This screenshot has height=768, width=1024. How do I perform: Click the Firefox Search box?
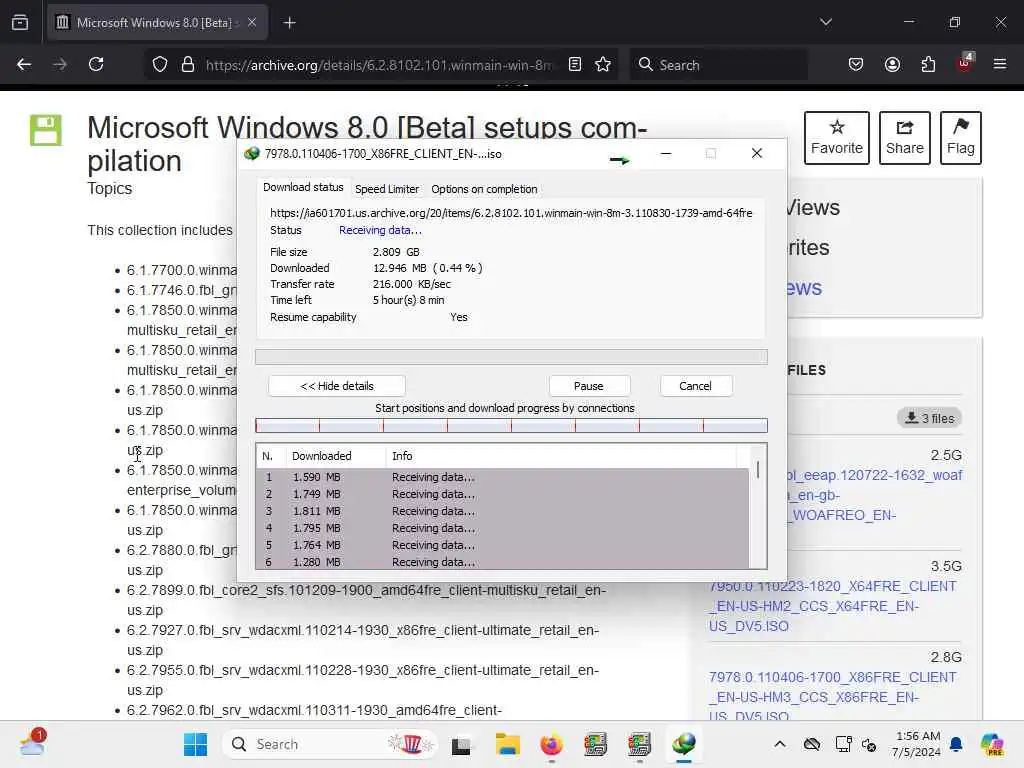718,65
